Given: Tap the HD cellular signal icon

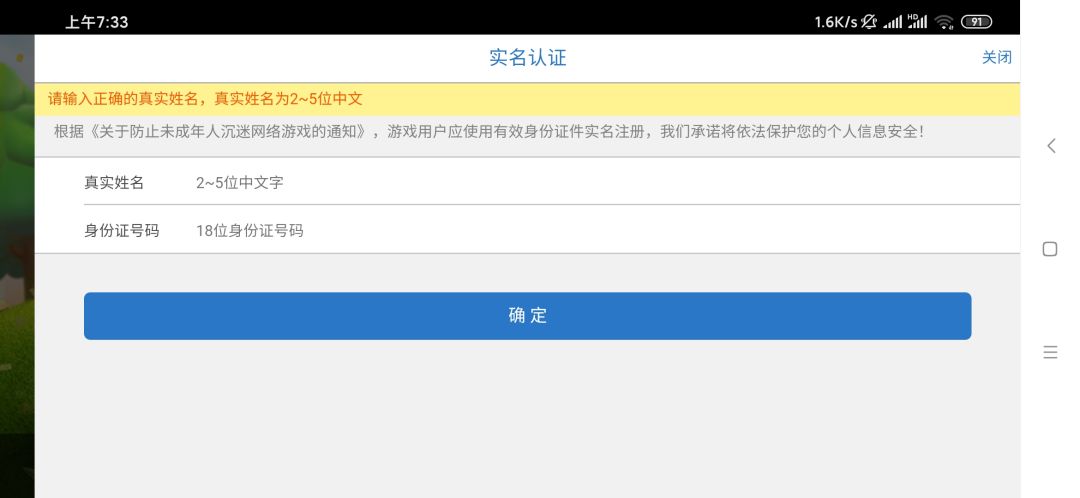Looking at the screenshot, I should (x=917, y=21).
